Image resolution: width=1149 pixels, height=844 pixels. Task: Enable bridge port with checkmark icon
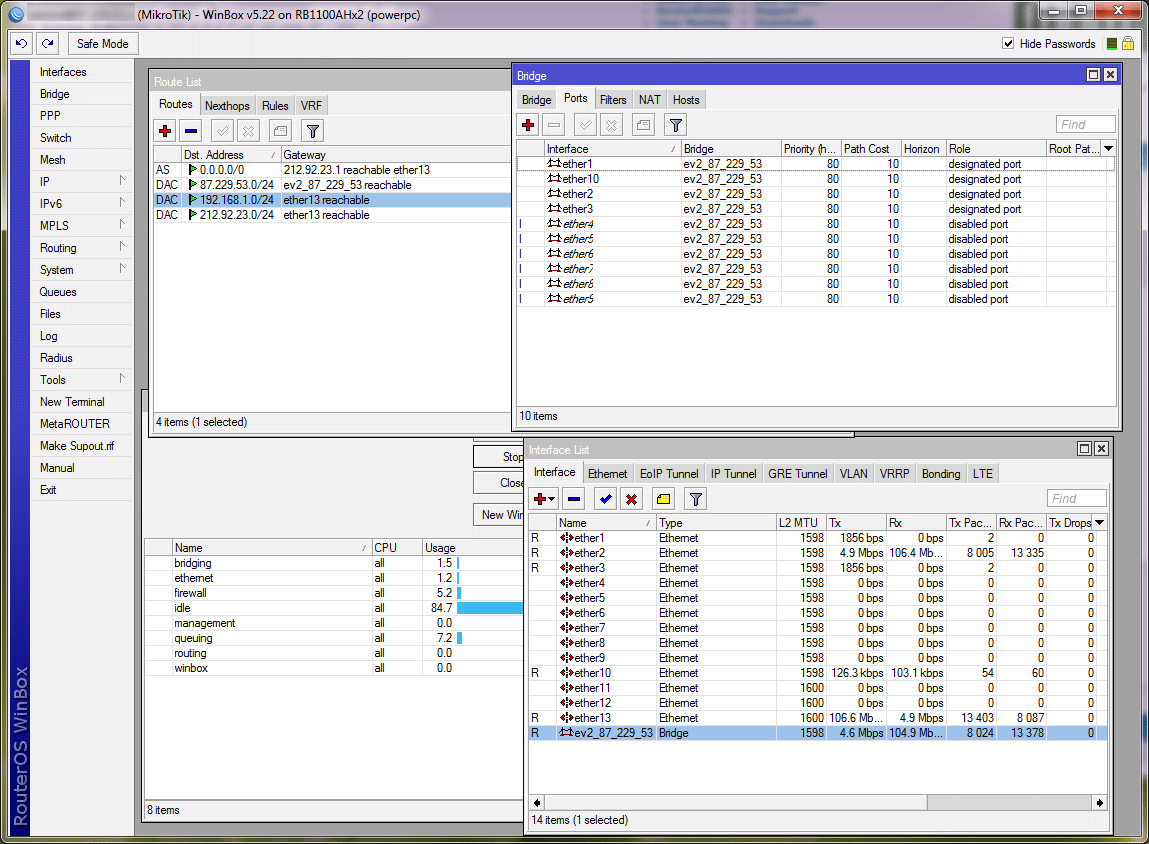585,125
